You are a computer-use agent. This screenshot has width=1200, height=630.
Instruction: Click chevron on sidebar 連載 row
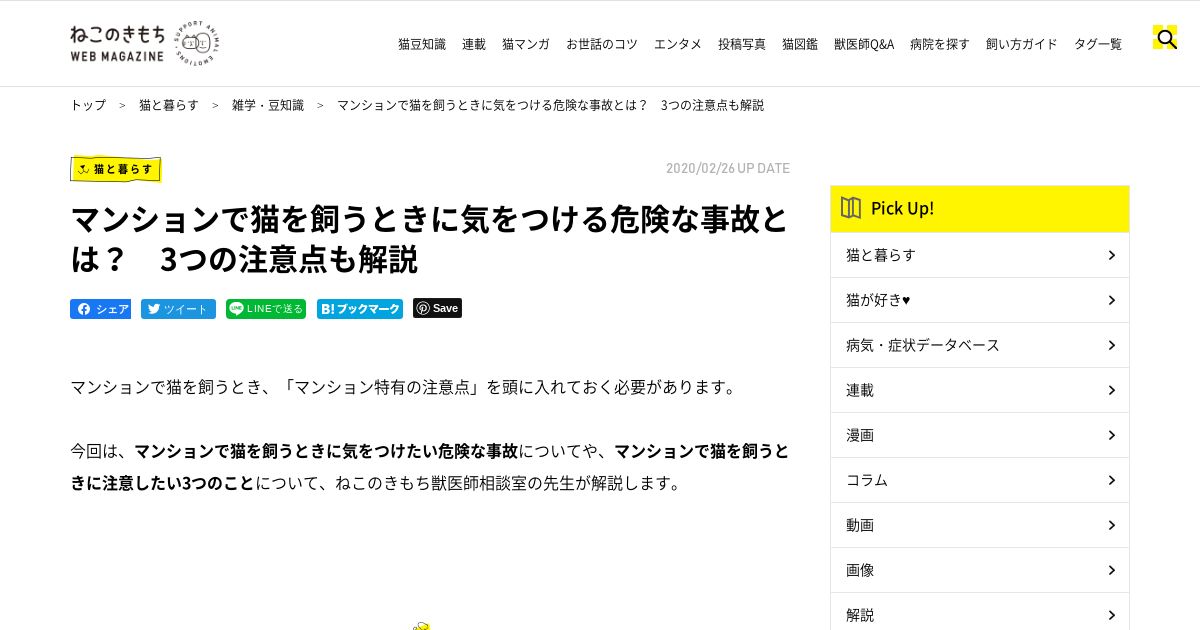(1111, 390)
